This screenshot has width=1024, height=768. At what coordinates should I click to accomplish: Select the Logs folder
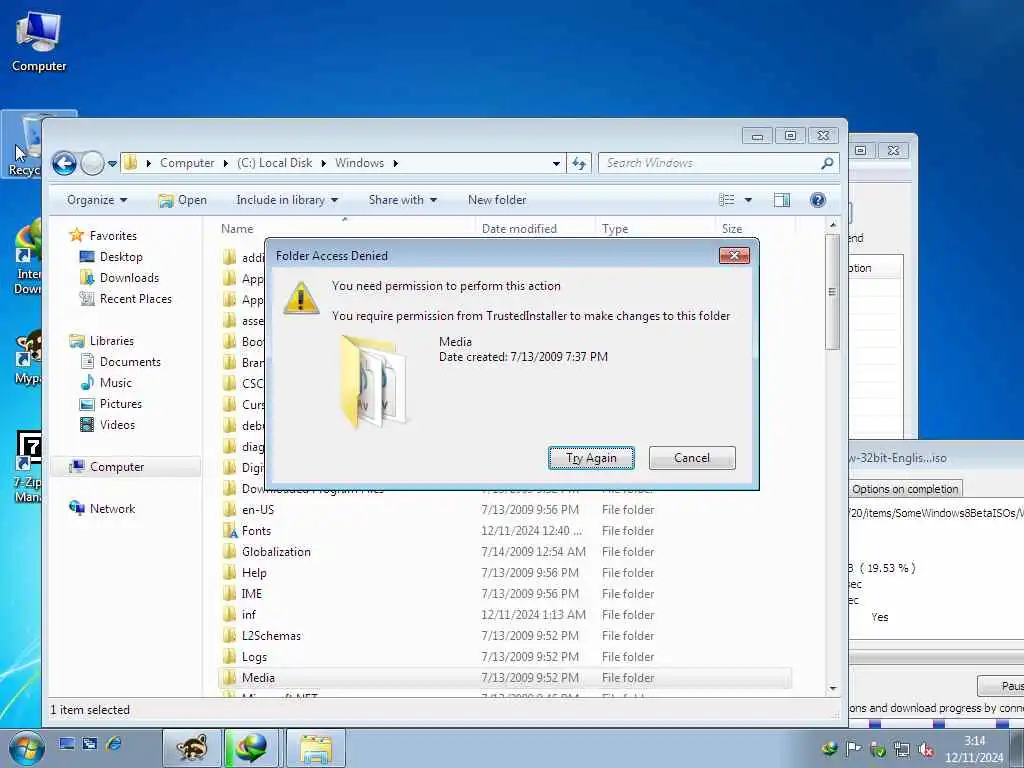click(254, 657)
